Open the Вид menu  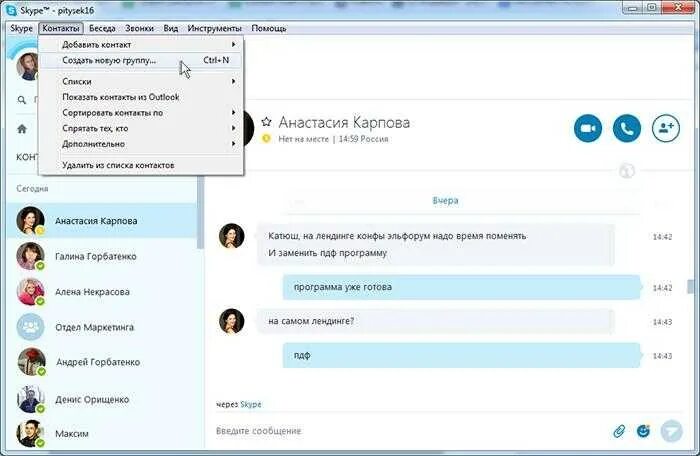point(171,28)
